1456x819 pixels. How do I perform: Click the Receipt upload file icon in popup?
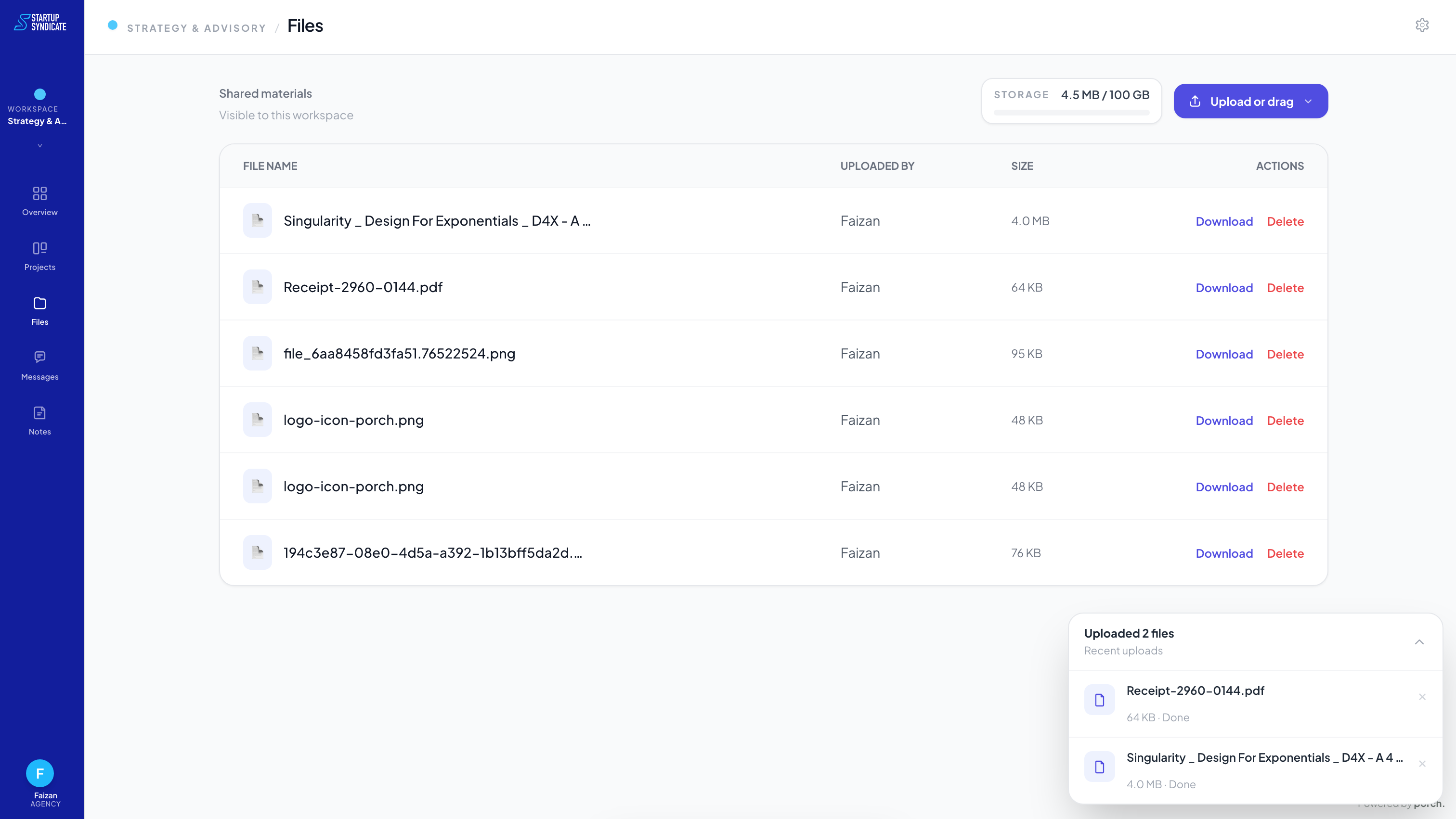[1099, 700]
